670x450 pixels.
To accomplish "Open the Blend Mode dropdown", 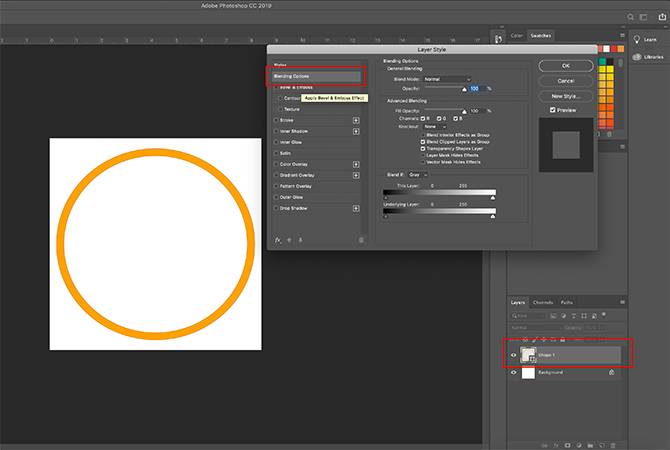I will tap(447, 79).
